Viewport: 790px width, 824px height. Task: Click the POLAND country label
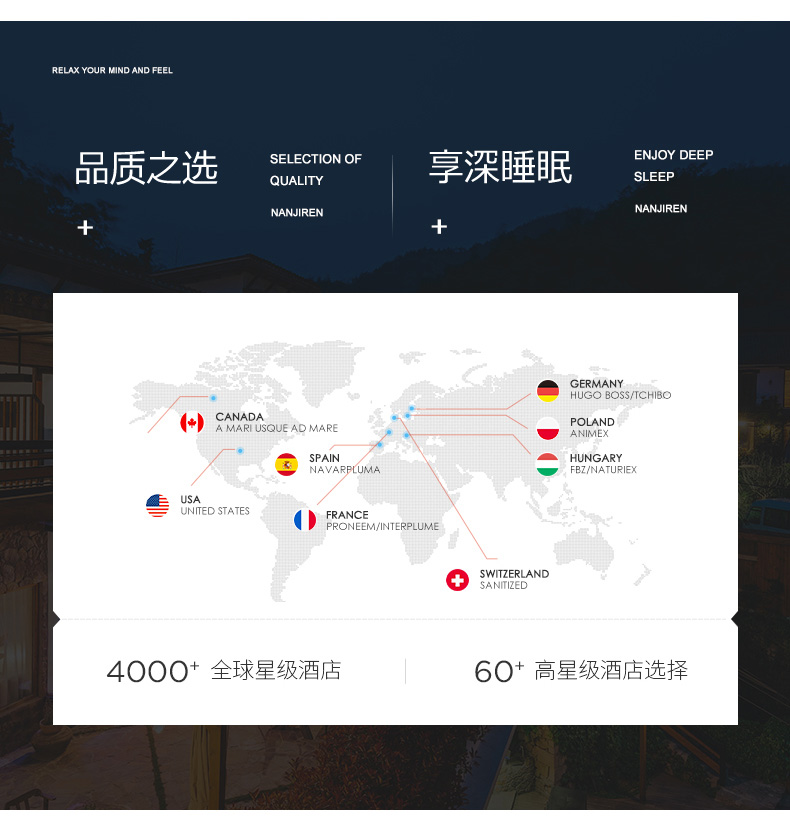click(592, 422)
